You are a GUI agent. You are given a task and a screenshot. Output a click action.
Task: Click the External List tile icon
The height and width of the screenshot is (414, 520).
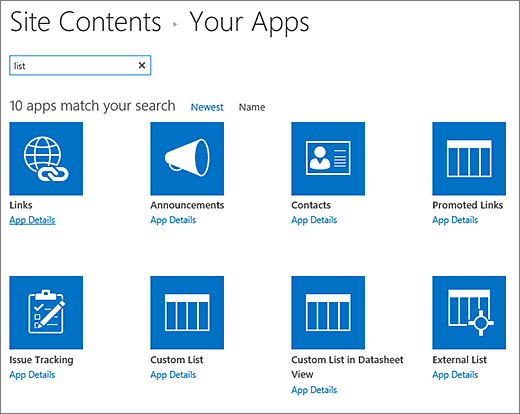469,313
